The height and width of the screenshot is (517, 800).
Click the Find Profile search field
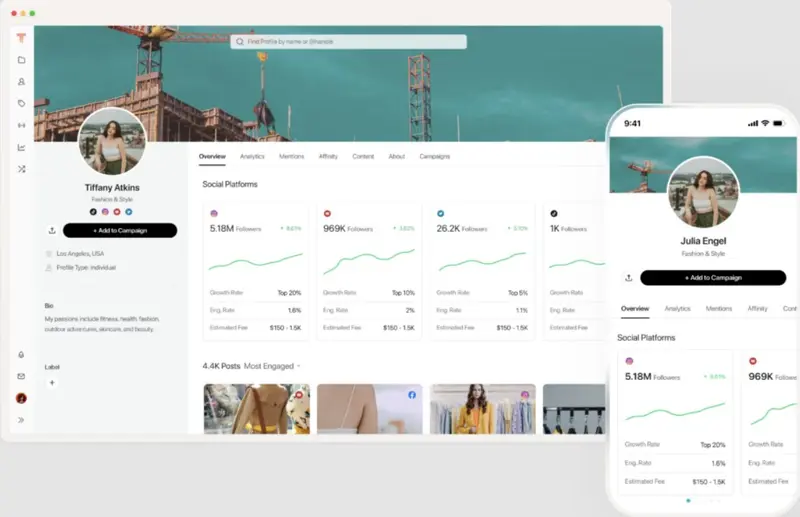[x=348, y=42]
